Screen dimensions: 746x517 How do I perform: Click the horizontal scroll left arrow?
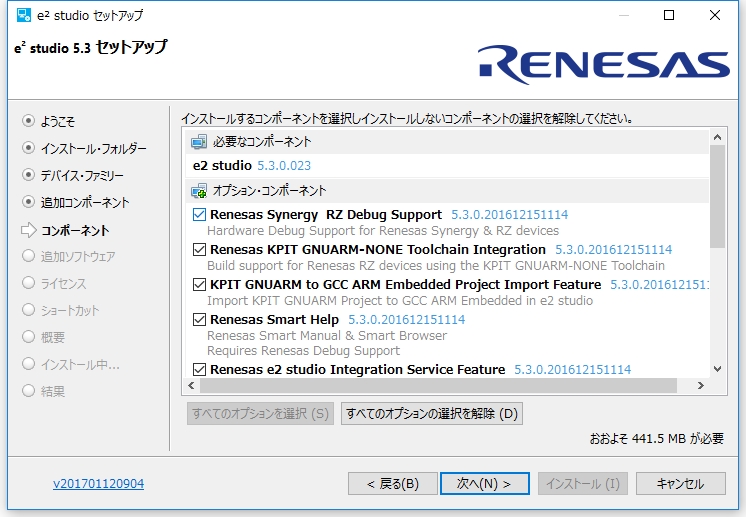pos(191,386)
